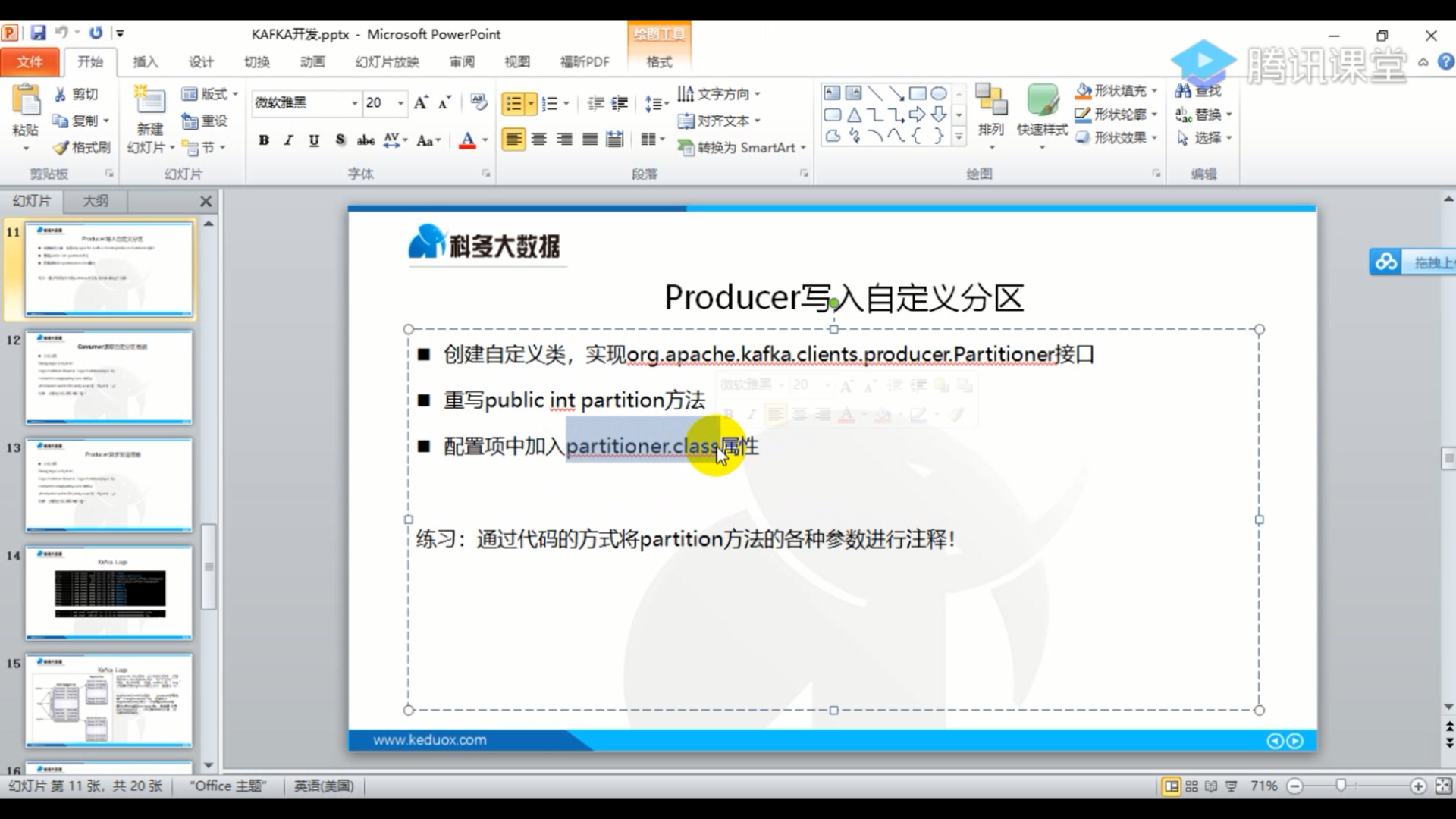Toggle Bold formatting
Viewport: 1456px width, 819px height.
pos(264,140)
